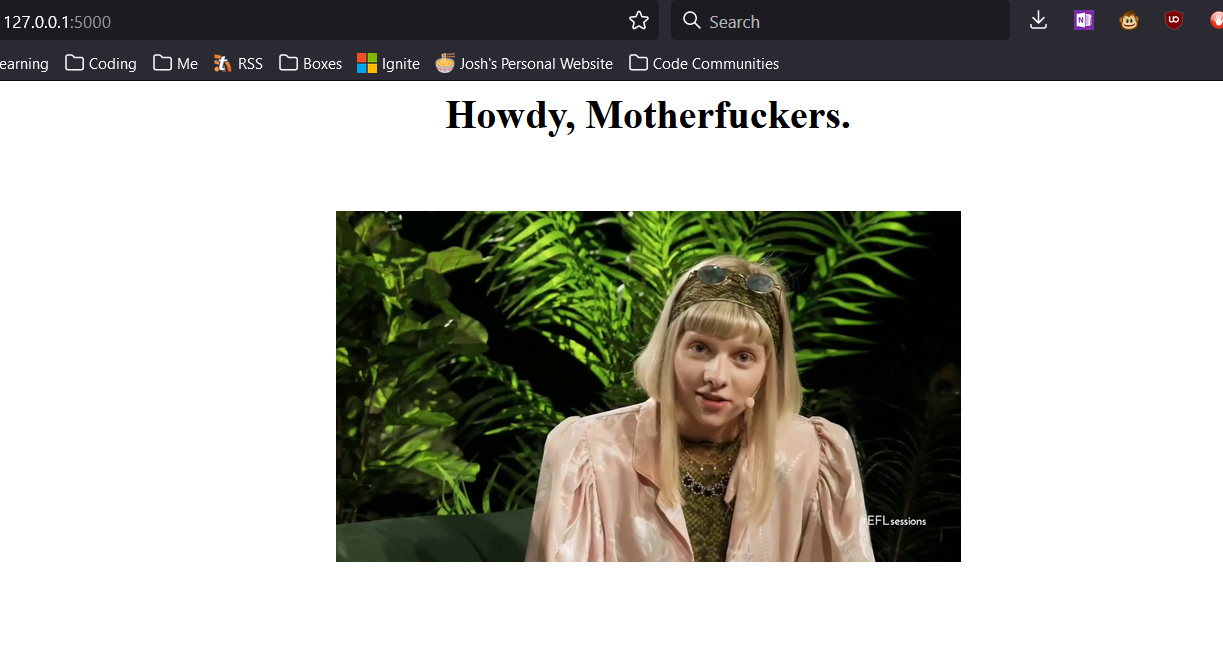This screenshot has width=1223, height=664.
Task: Click the Howdy page heading
Action: (x=648, y=115)
